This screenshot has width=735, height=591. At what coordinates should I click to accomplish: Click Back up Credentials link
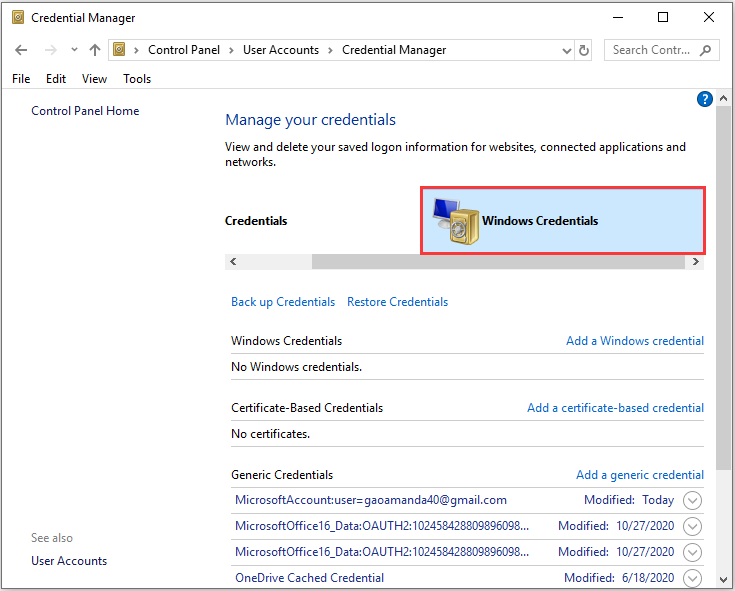coord(283,302)
